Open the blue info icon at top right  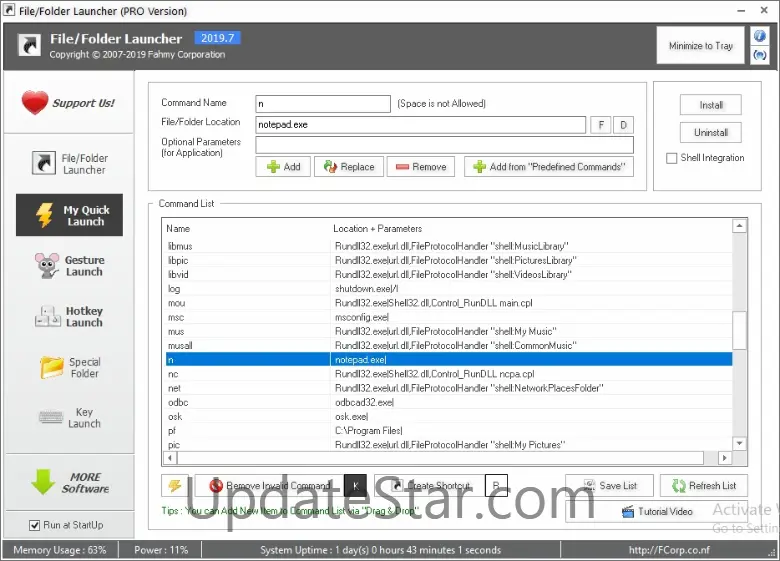[760, 36]
